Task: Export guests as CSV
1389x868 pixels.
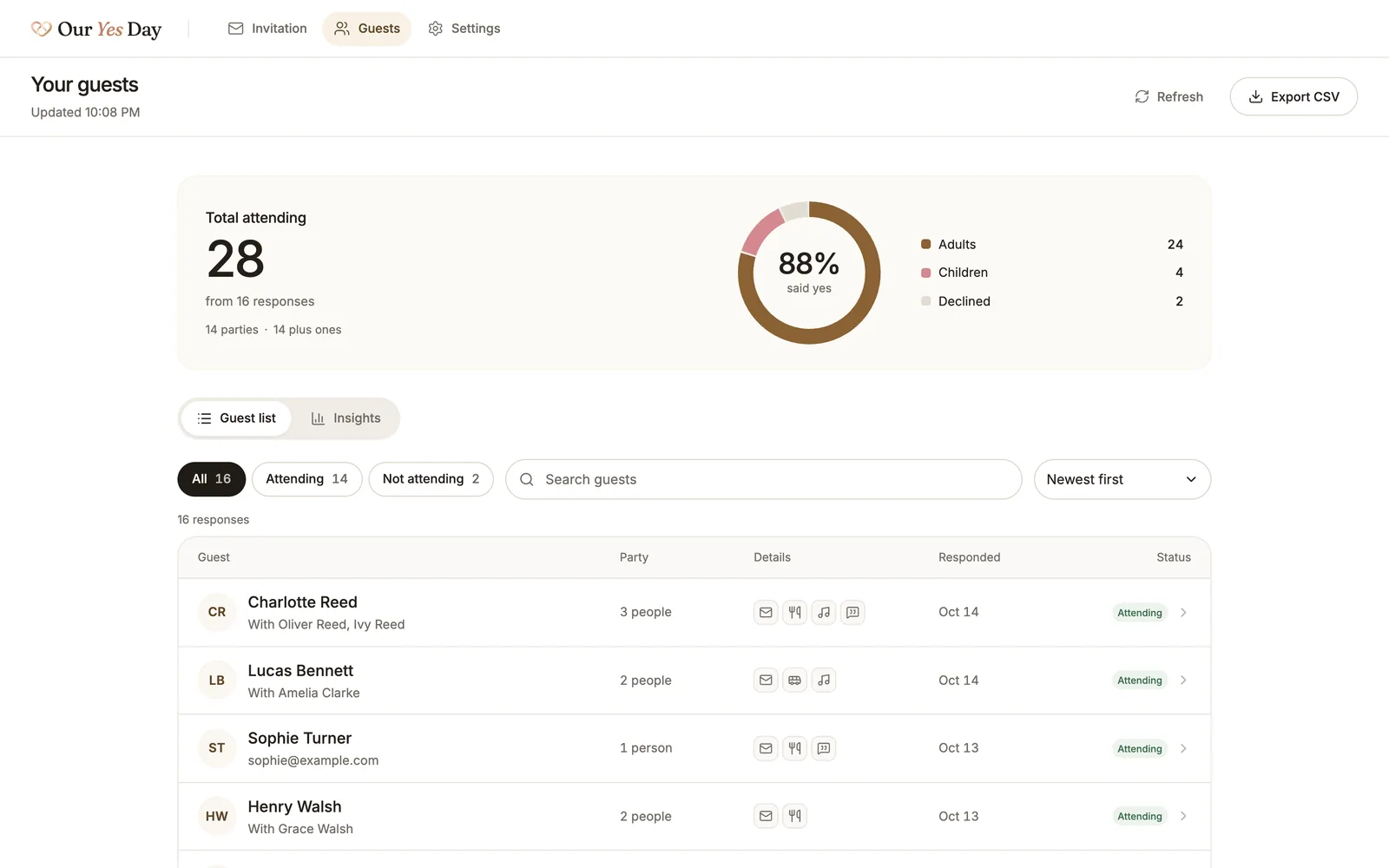Action: click(1294, 96)
